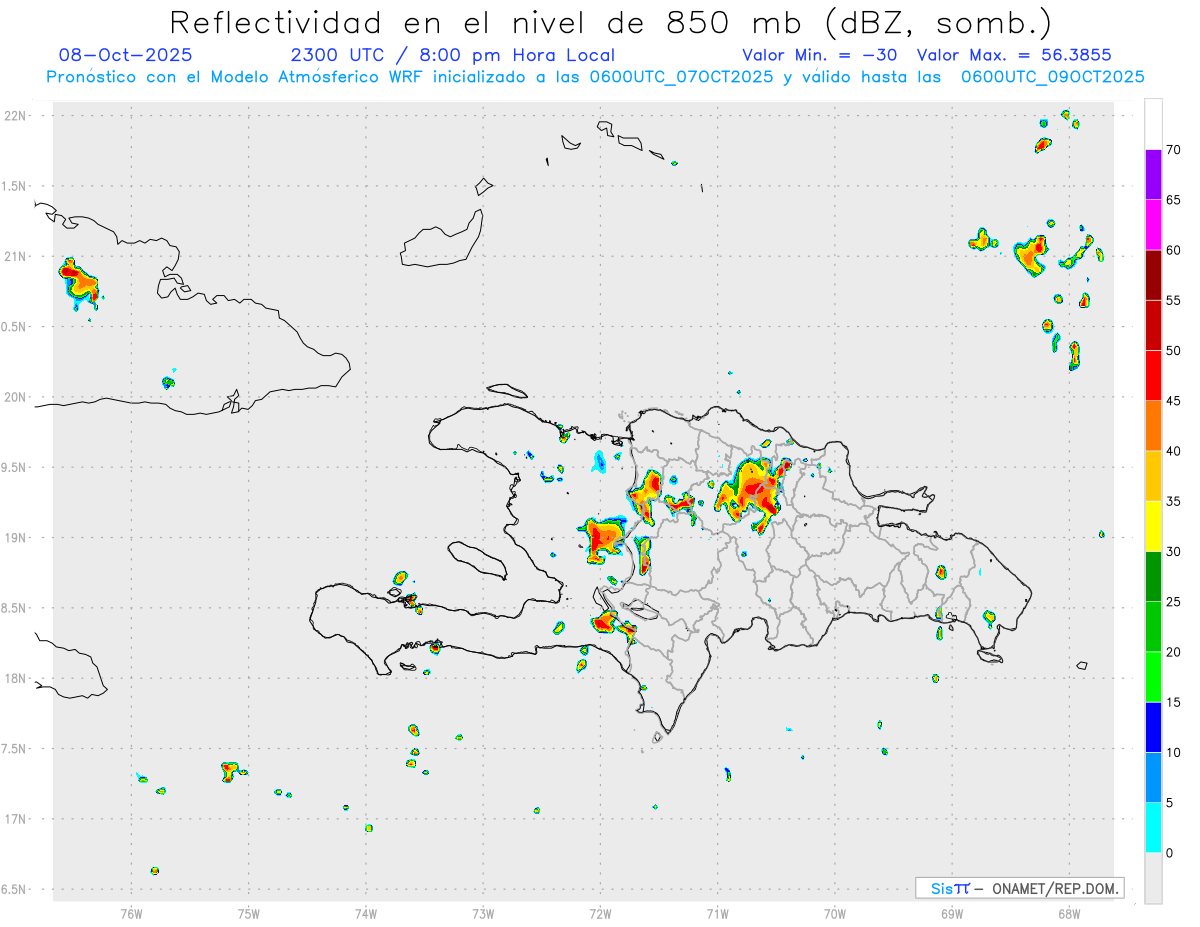Click the 'SisTT - ONAMET/REP.DOM.' label
This screenshot has width=1200, height=927.
click(x=1019, y=888)
